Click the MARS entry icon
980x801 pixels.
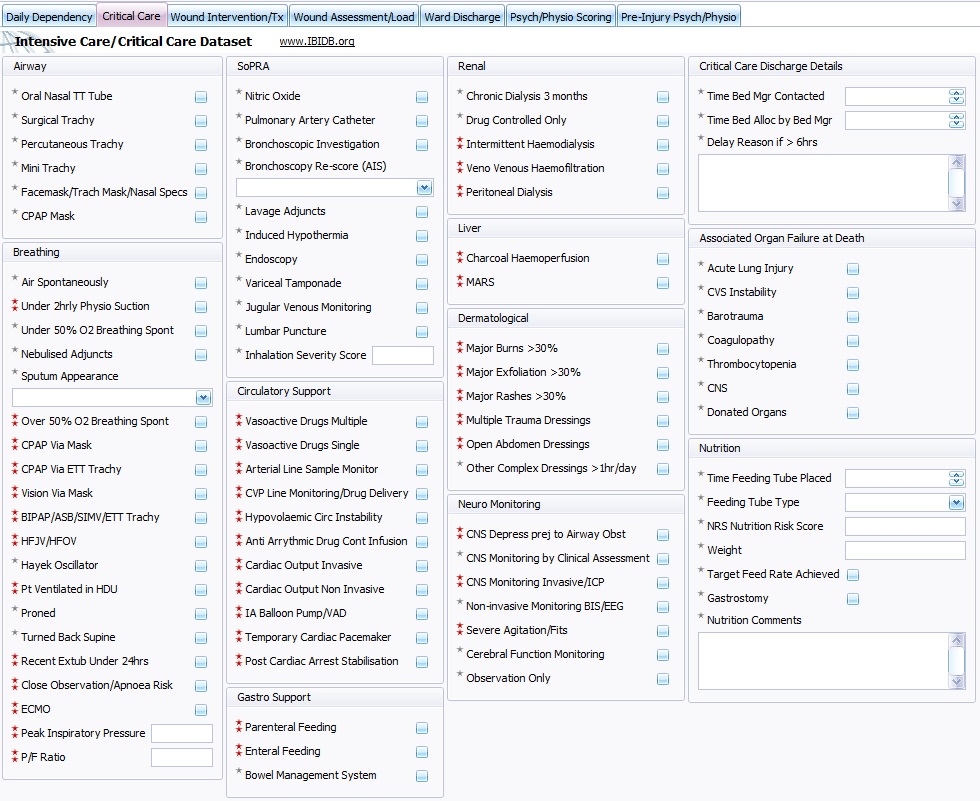click(x=662, y=283)
